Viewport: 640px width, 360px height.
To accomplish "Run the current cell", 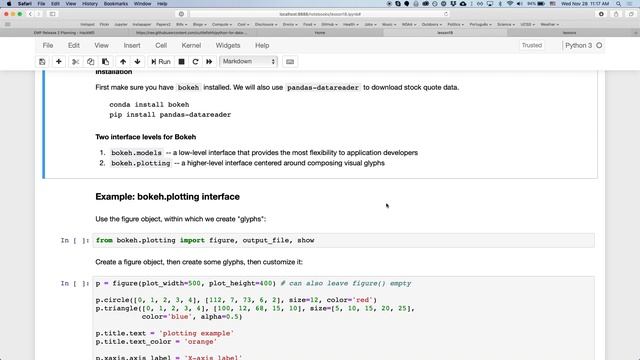I will tap(161, 62).
